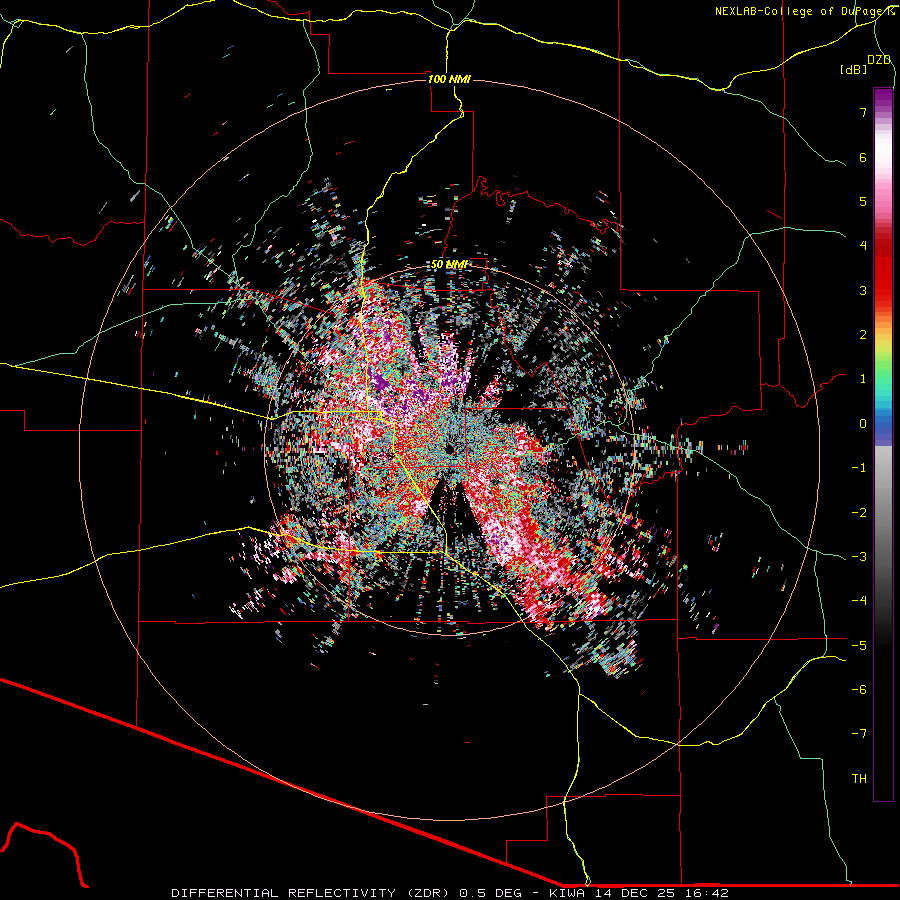
Task: Click the 4 value on the color scale
Action: pyautogui.click(x=863, y=246)
